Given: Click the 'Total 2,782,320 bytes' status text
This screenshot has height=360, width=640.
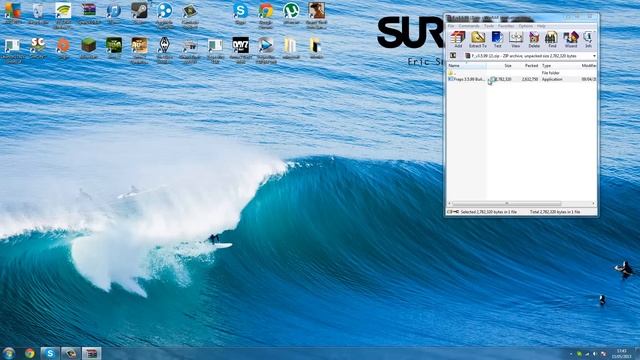Looking at the screenshot, I should (x=555, y=212).
